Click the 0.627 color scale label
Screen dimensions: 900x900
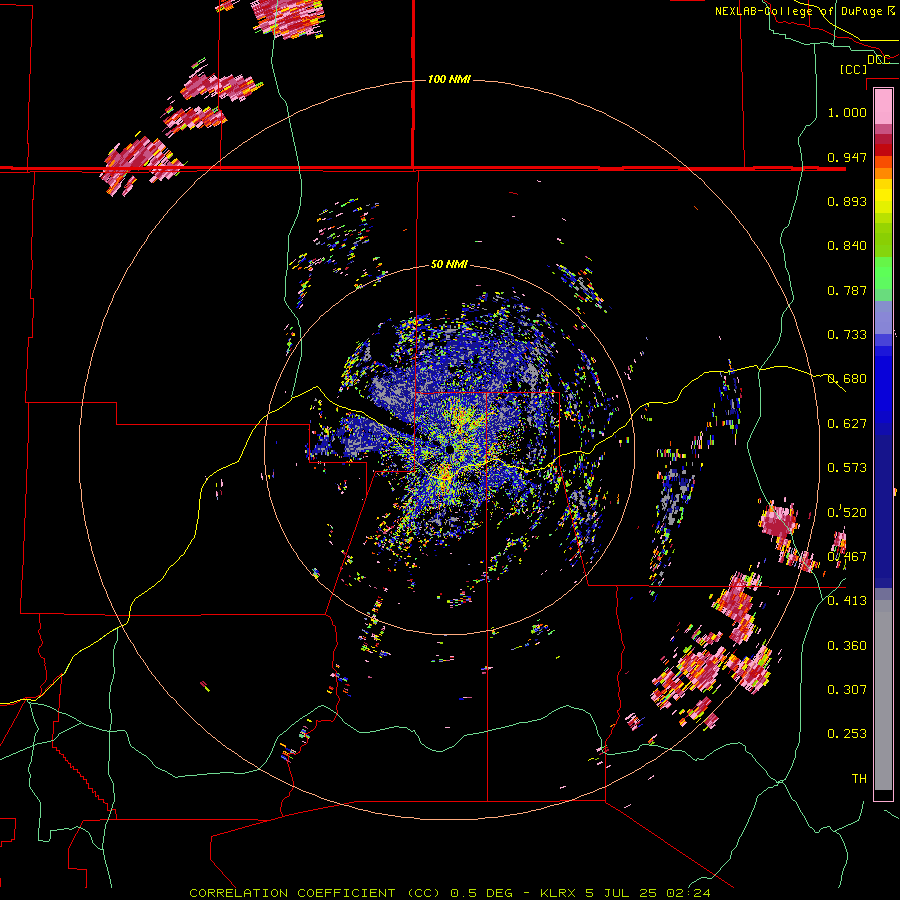pos(847,424)
